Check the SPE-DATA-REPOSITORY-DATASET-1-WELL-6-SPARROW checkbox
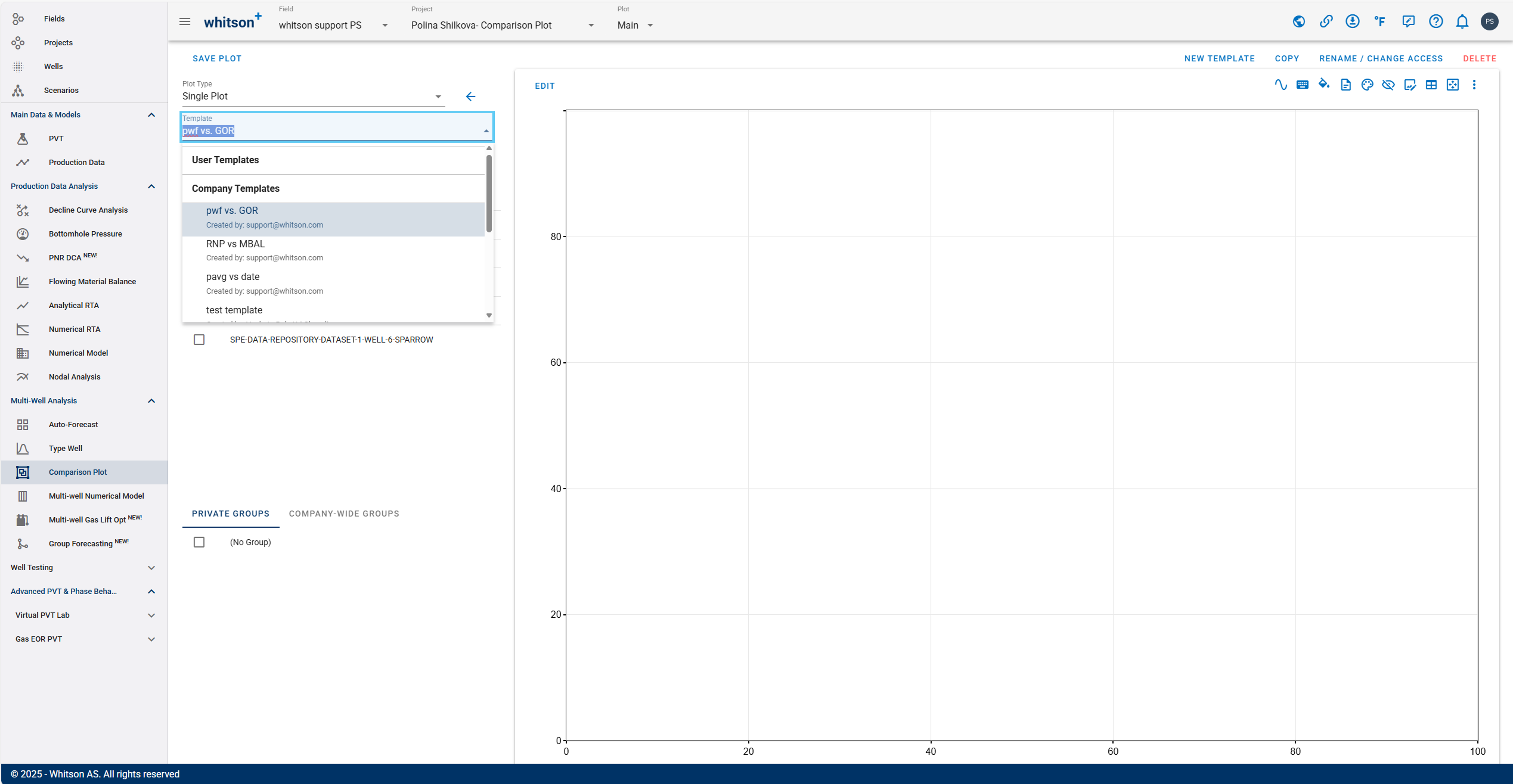The height and width of the screenshot is (784, 1513). pos(199,340)
